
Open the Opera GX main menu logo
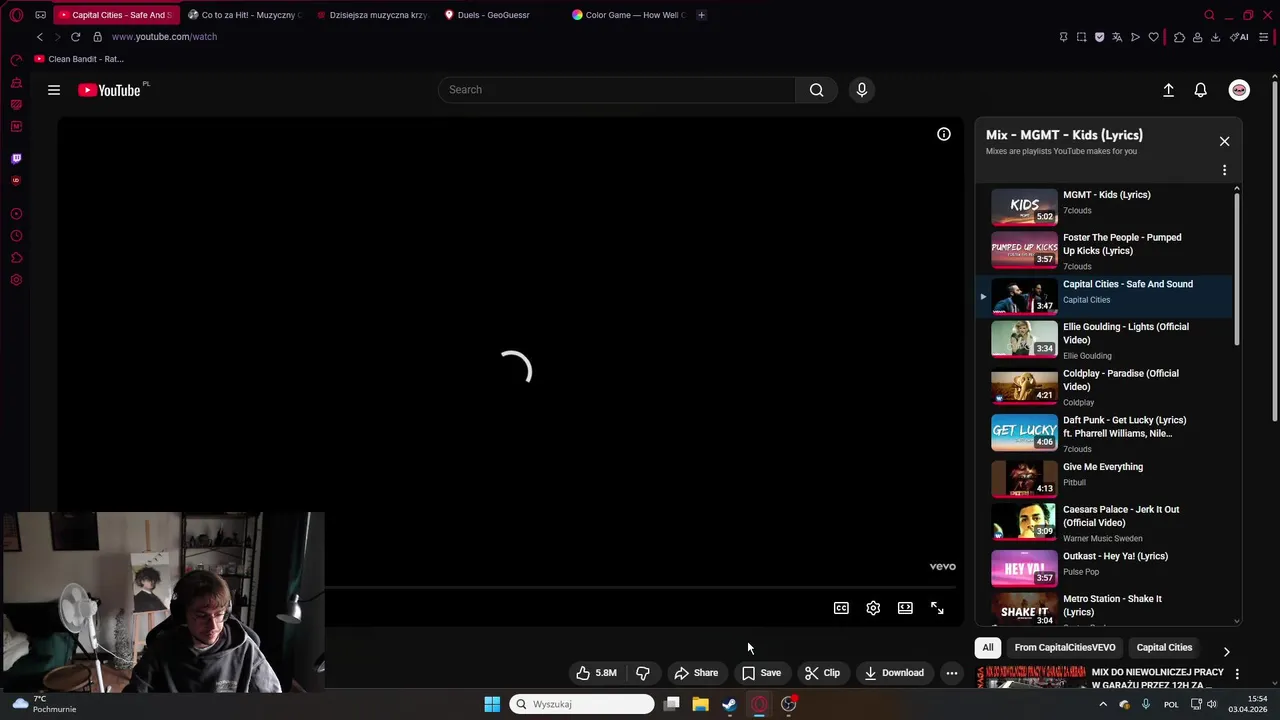pos(16,15)
